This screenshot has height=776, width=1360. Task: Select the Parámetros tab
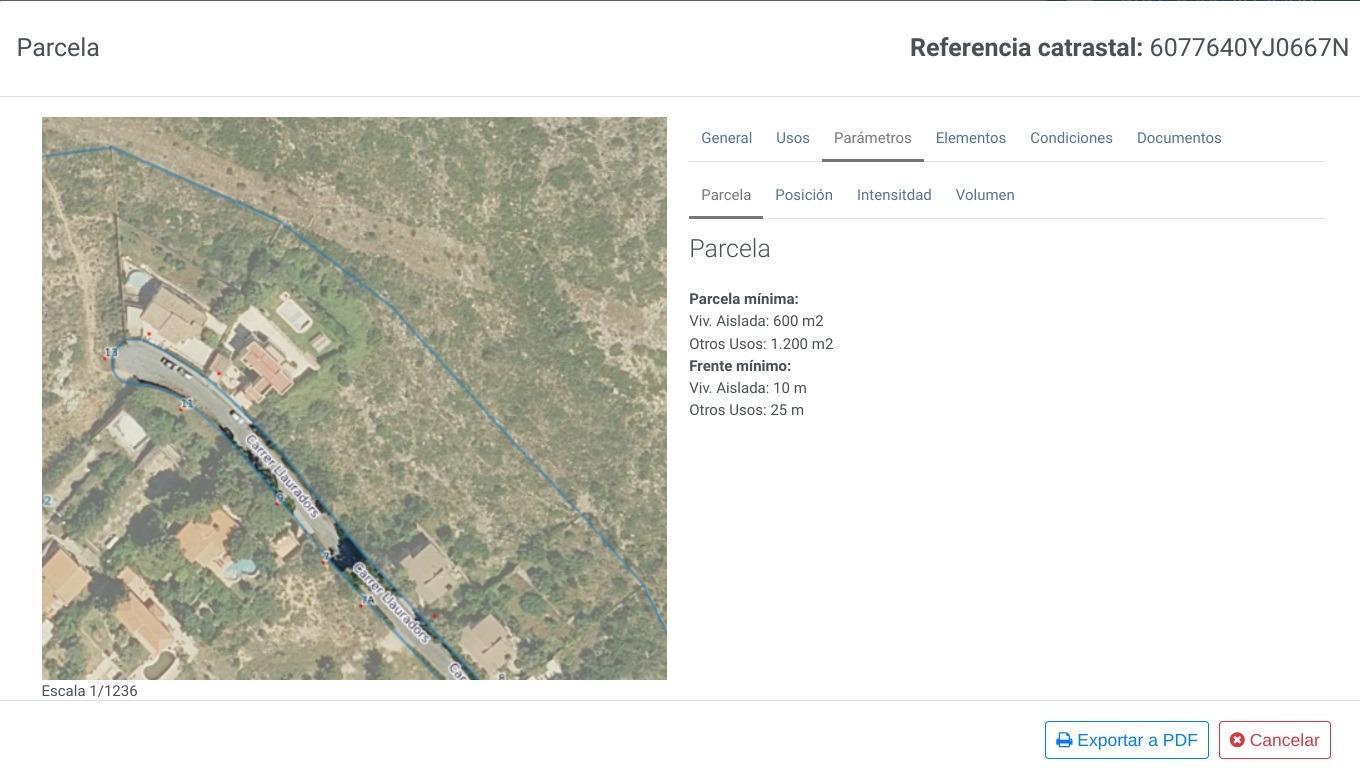pyautogui.click(x=873, y=138)
